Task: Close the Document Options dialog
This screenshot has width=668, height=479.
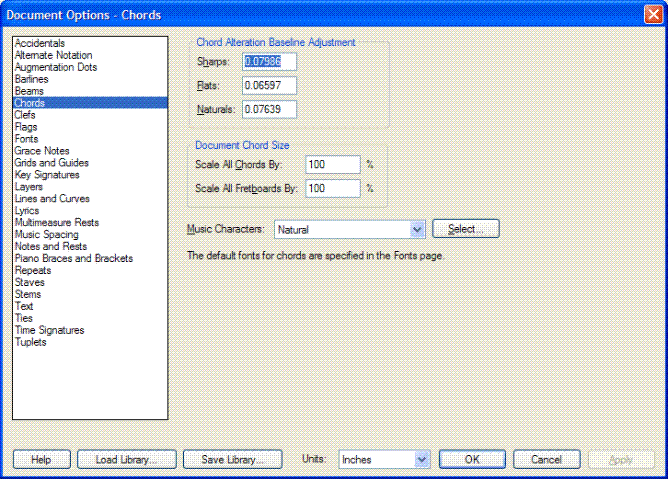Action: tap(652, 14)
